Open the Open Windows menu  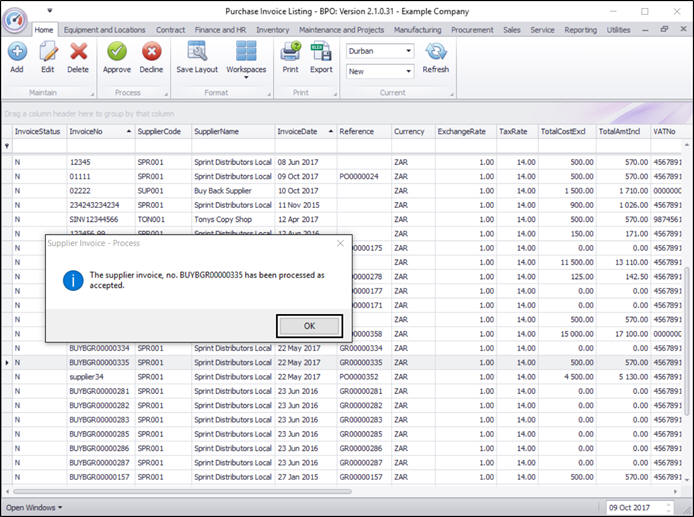pos(34,507)
